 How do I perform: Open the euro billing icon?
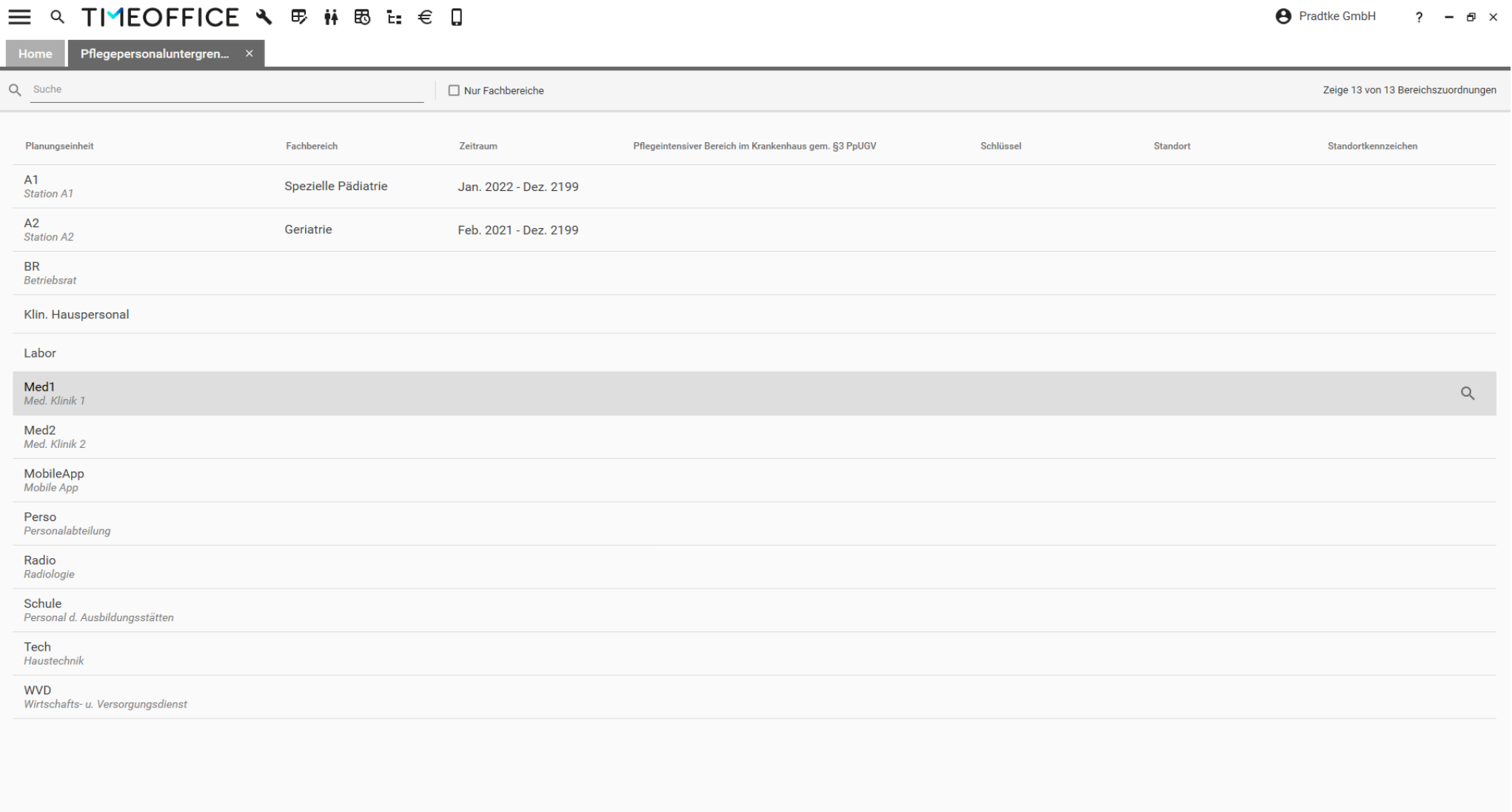tap(425, 17)
